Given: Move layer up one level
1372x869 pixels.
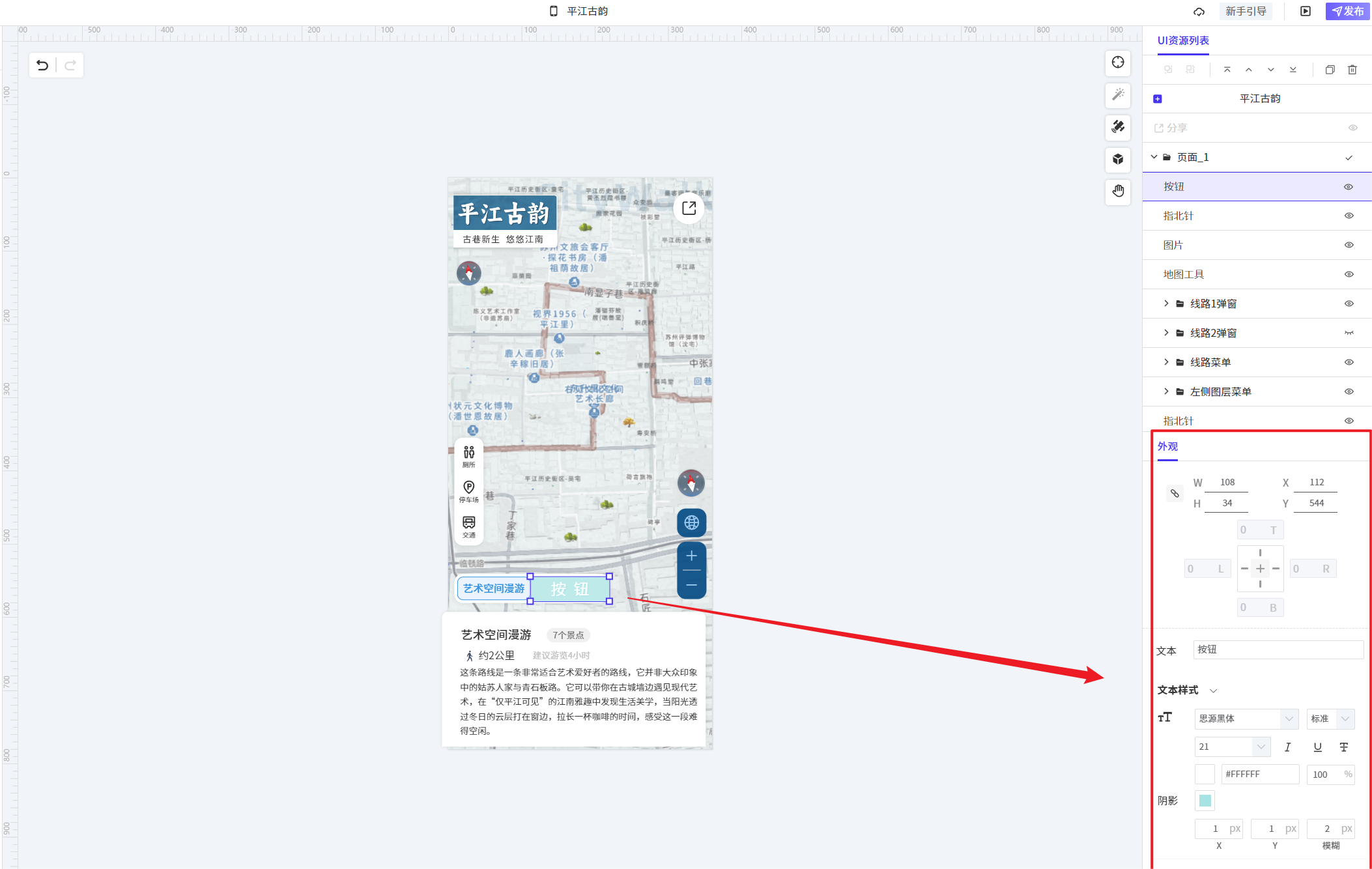Looking at the screenshot, I should [x=1249, y=70].
